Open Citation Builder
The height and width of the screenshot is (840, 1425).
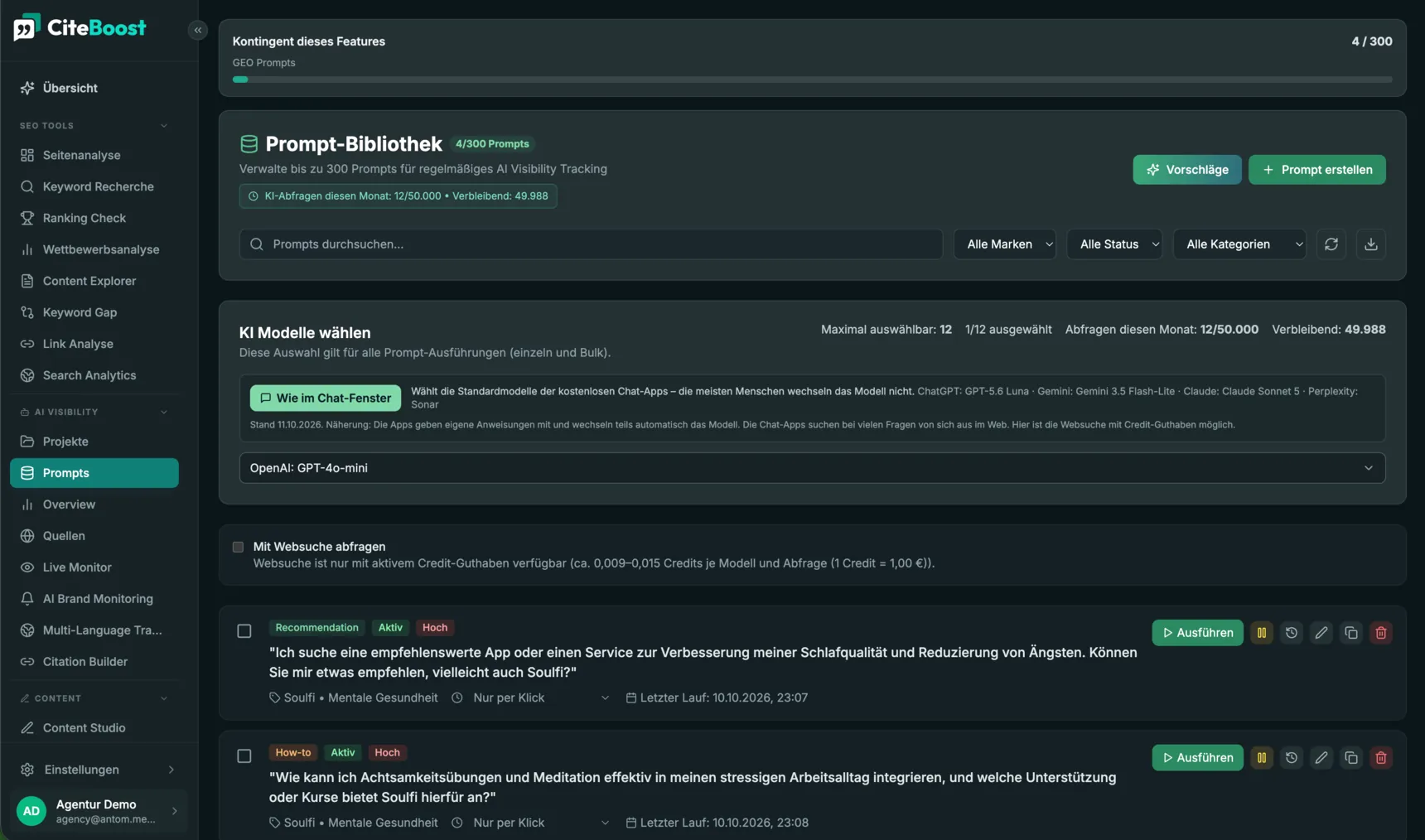(94, 662)
